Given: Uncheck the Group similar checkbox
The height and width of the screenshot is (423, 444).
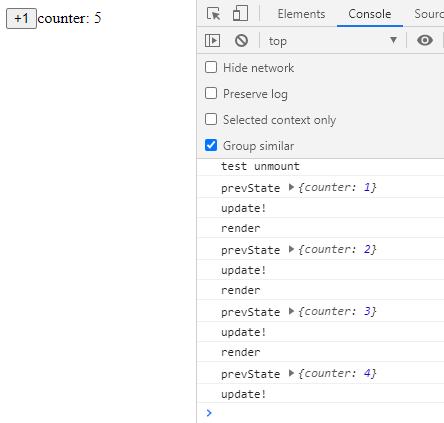Looking at the screenshot, I should click(211, 145).
